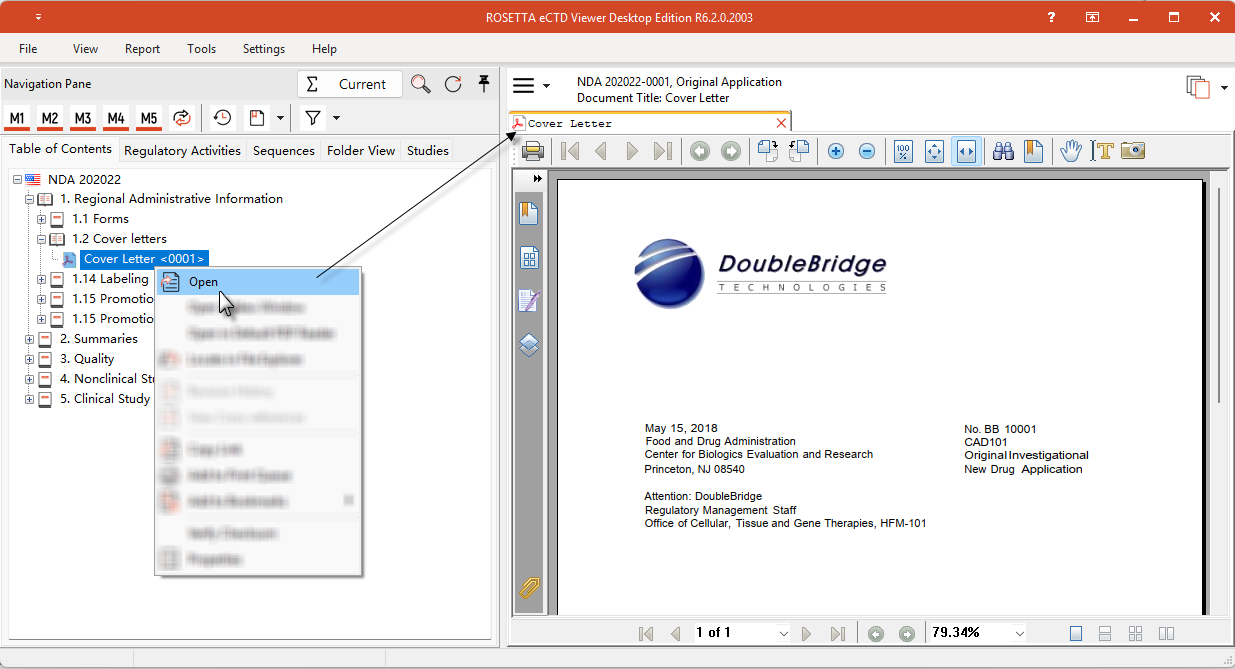Select the 1.1 Forms tree item
Image resolution: width=1235 pixels, height=669 pixels.
pos(100,219)
